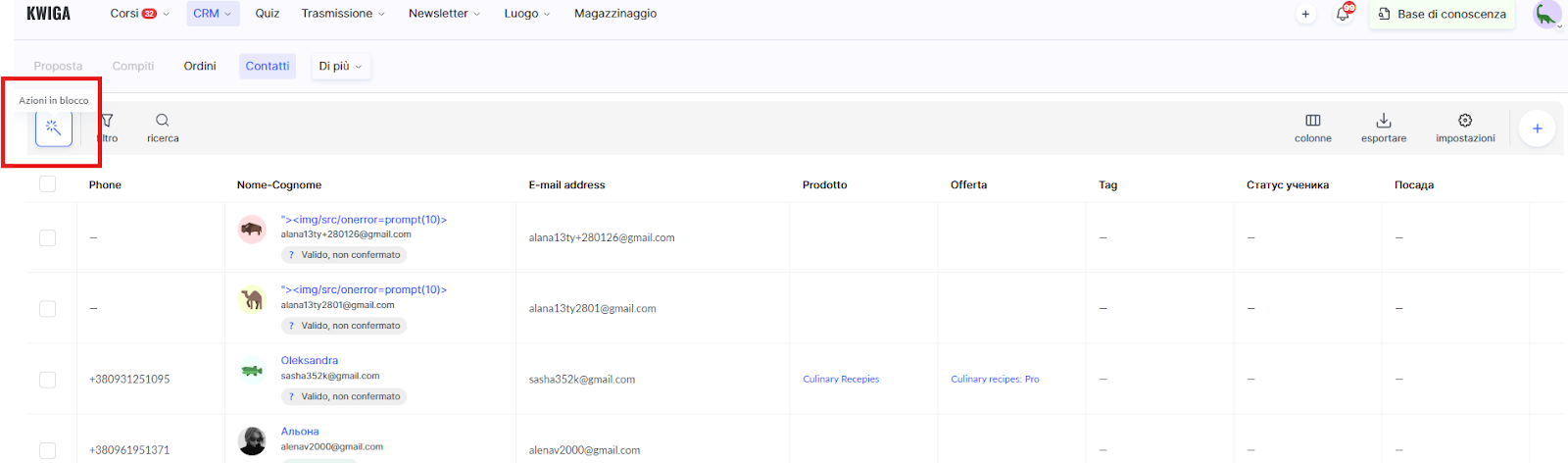Click the round plus add-contact button

(x=1537, y=129)
